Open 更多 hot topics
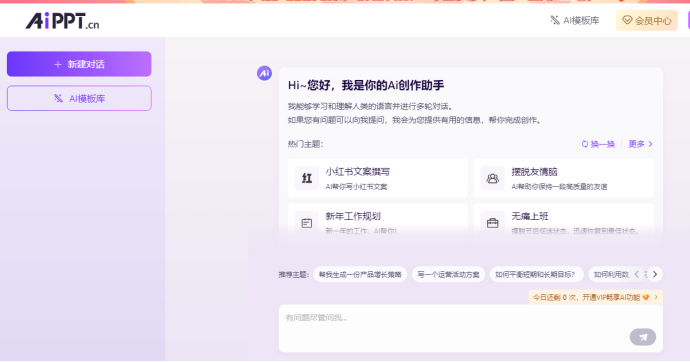The height and width of the screenshot is (362, 690). [640, 144]
